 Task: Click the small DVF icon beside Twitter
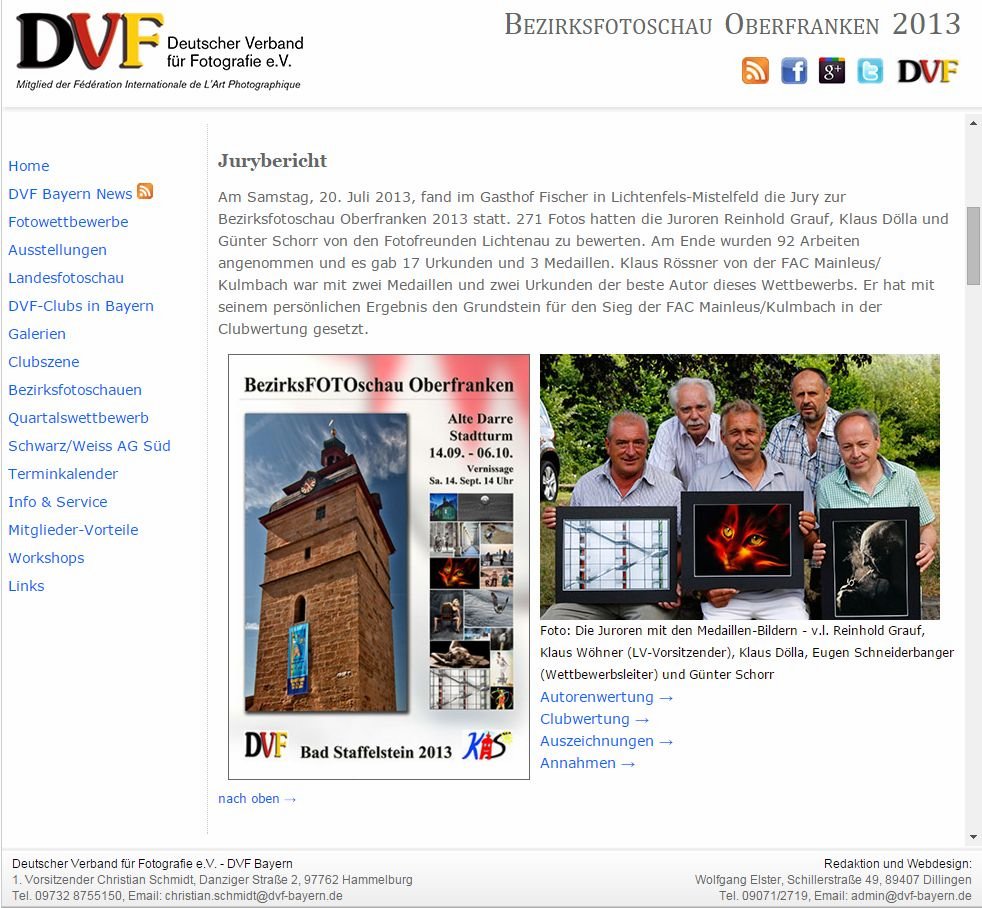pyautogui.click(x=927, y=71)
